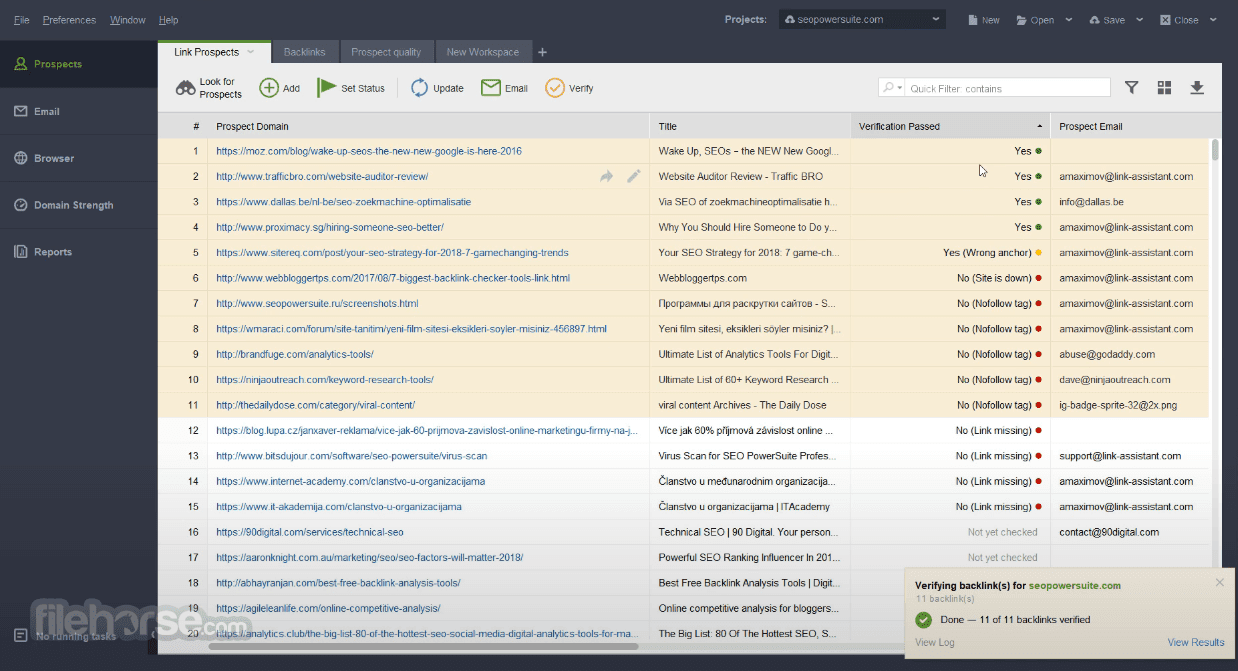Click View Log in the notification
The image size is (1238, 671).
[935, 642]
